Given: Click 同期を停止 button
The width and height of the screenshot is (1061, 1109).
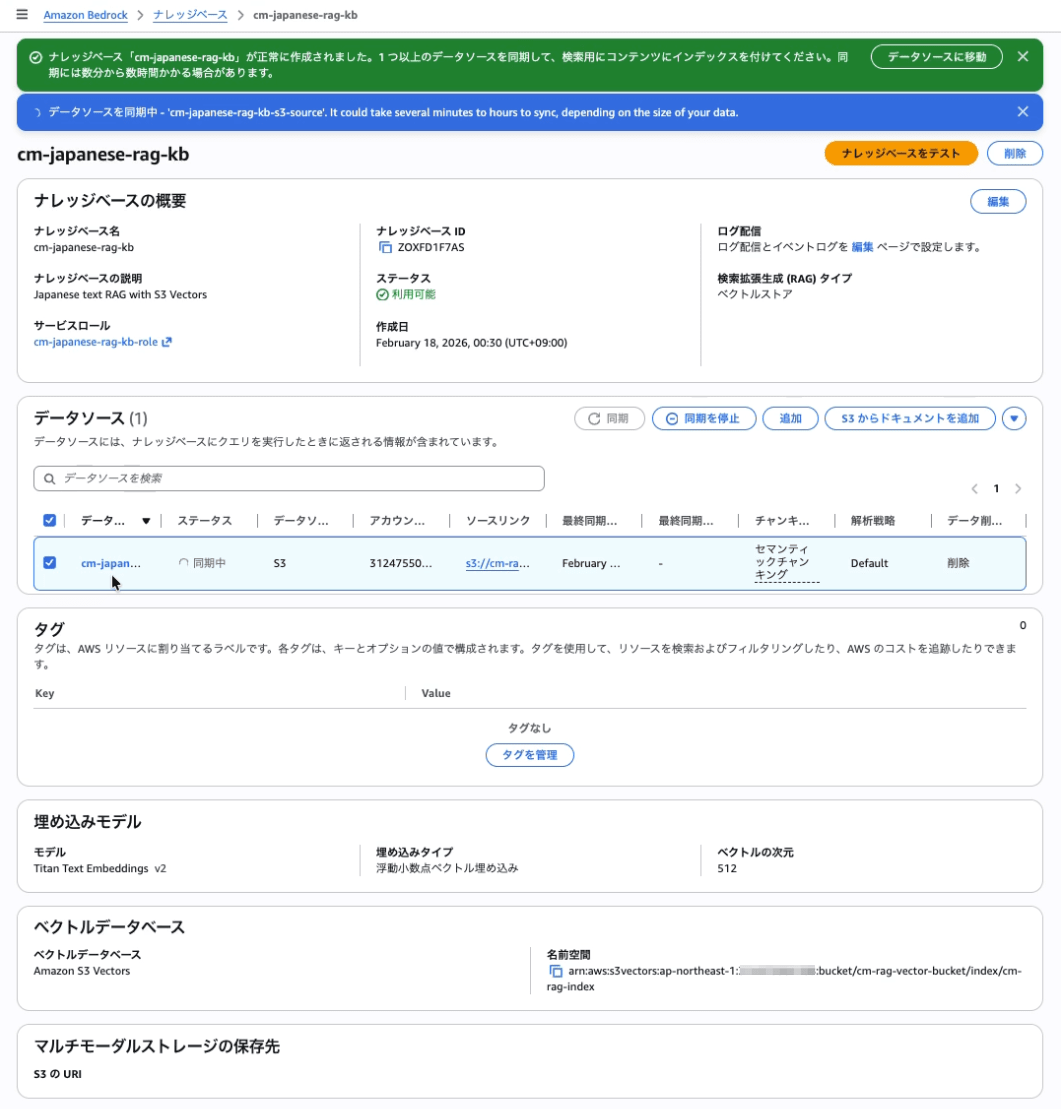Looking at the screenshot, I should coord(704,419).
